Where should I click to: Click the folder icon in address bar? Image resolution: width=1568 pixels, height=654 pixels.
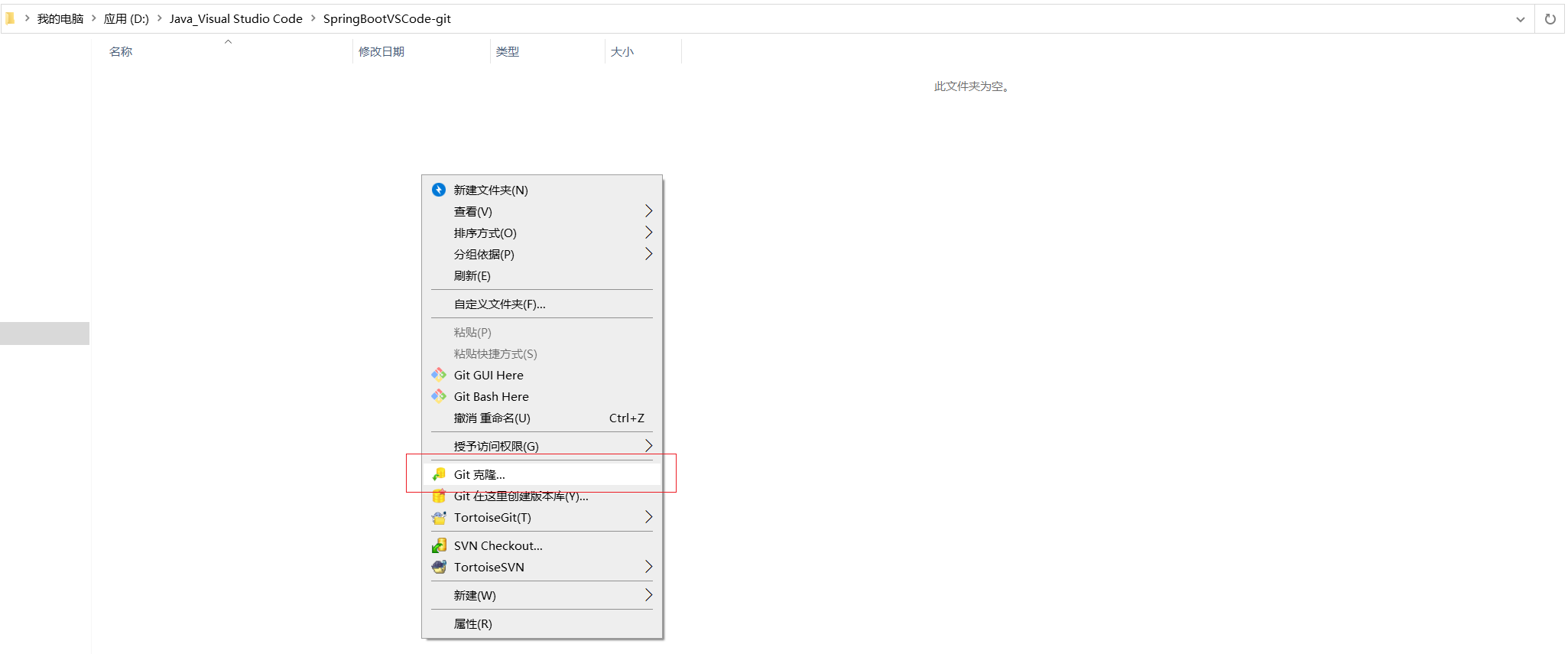(10, 18)
